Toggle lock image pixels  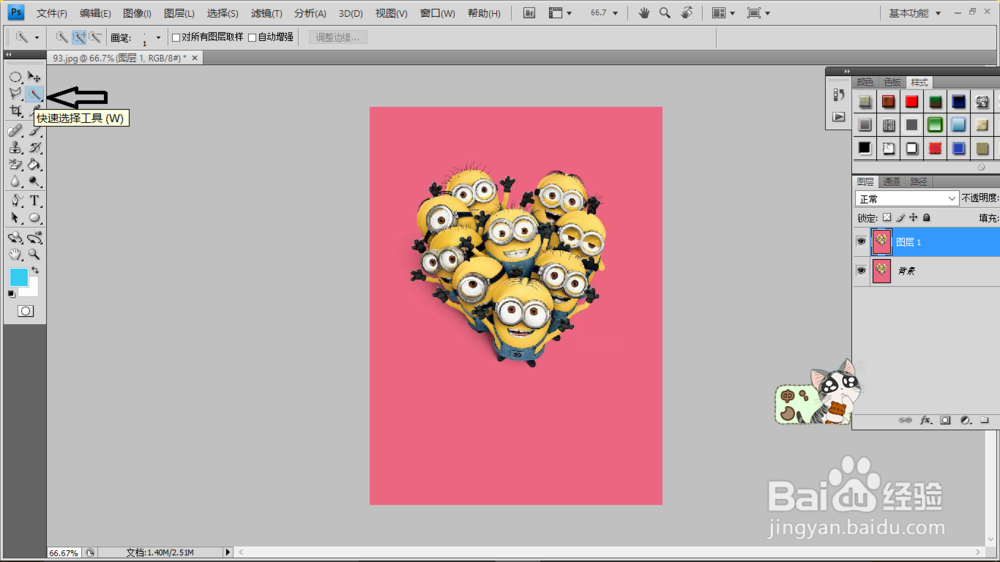point(900,218)
